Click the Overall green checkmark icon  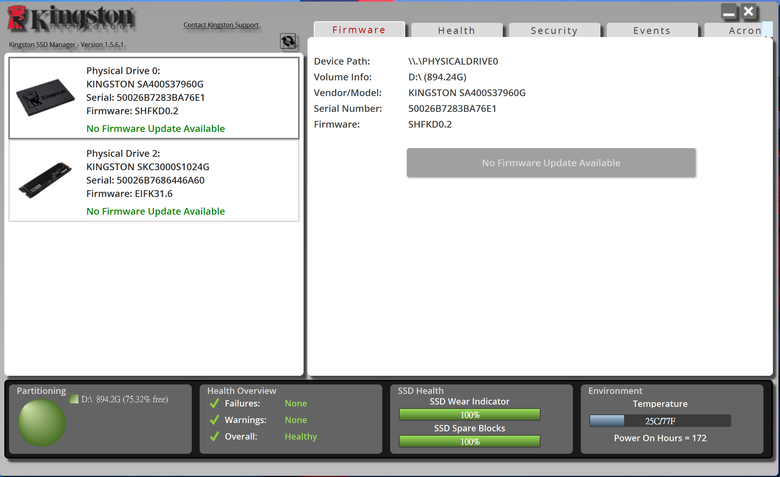point(214,436)
